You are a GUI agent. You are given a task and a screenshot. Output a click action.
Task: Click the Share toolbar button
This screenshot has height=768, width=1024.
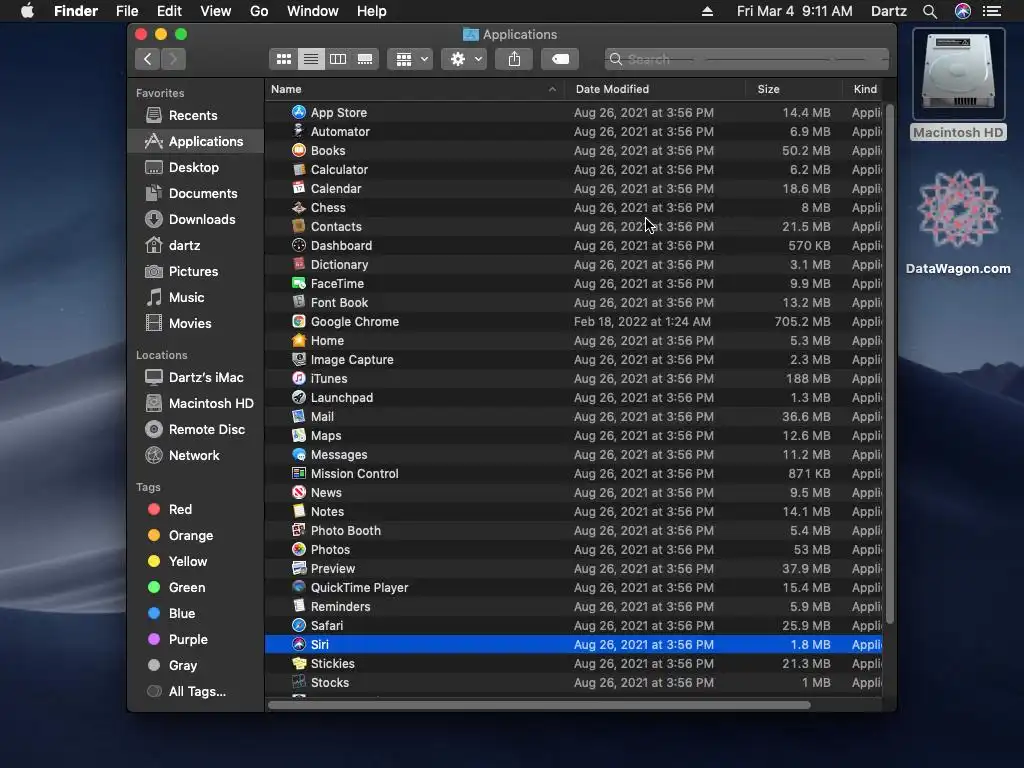[514, 59]
